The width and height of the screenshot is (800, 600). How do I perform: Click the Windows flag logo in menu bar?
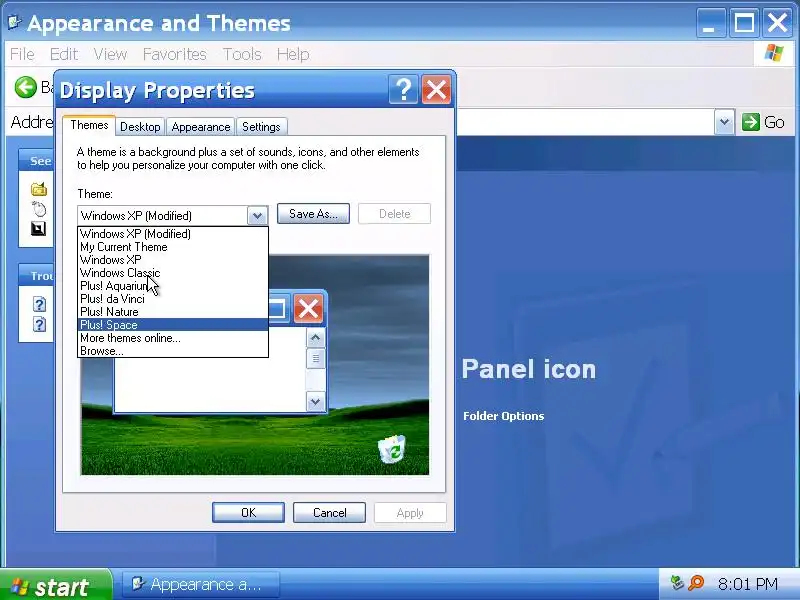[774, 53]
